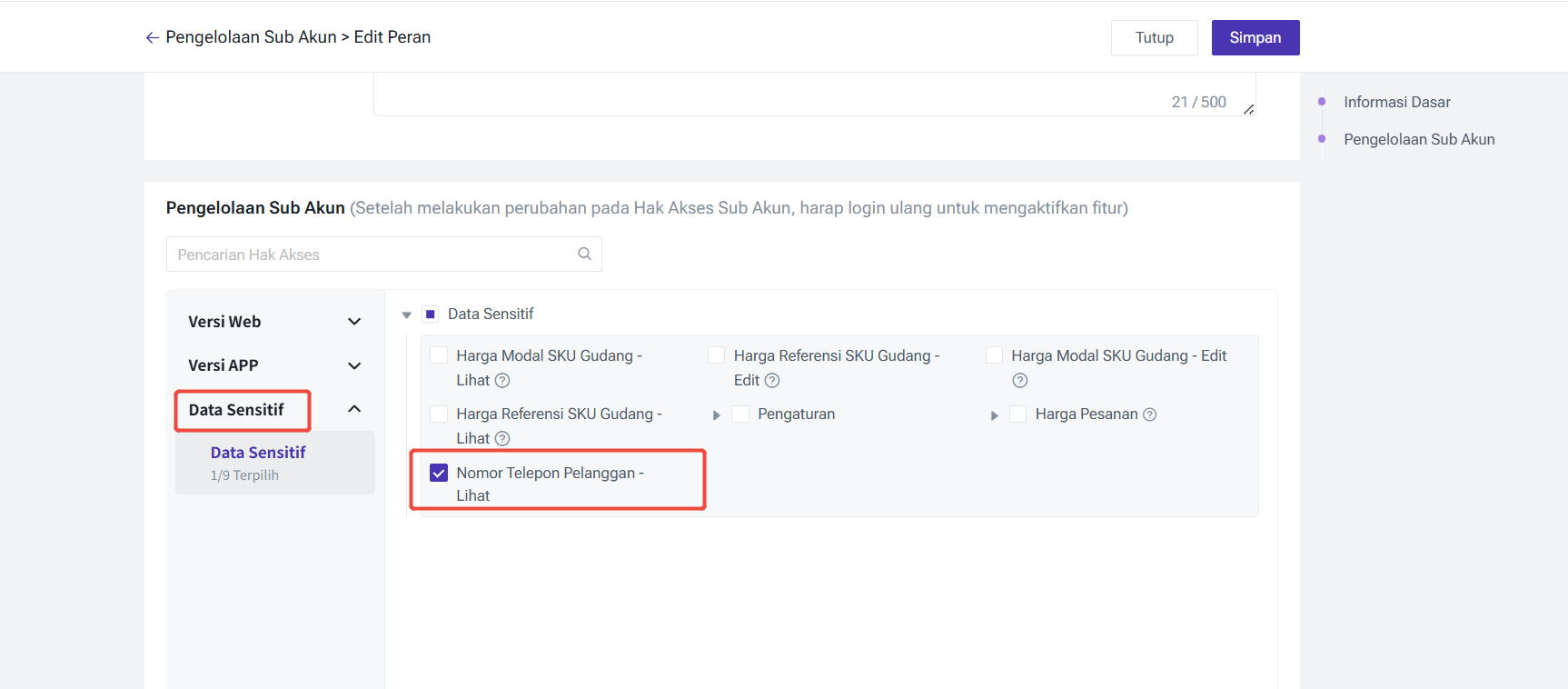Screen dimensions: 1568x689
Task: Click the Simpan button
Action: point(1255,37)
